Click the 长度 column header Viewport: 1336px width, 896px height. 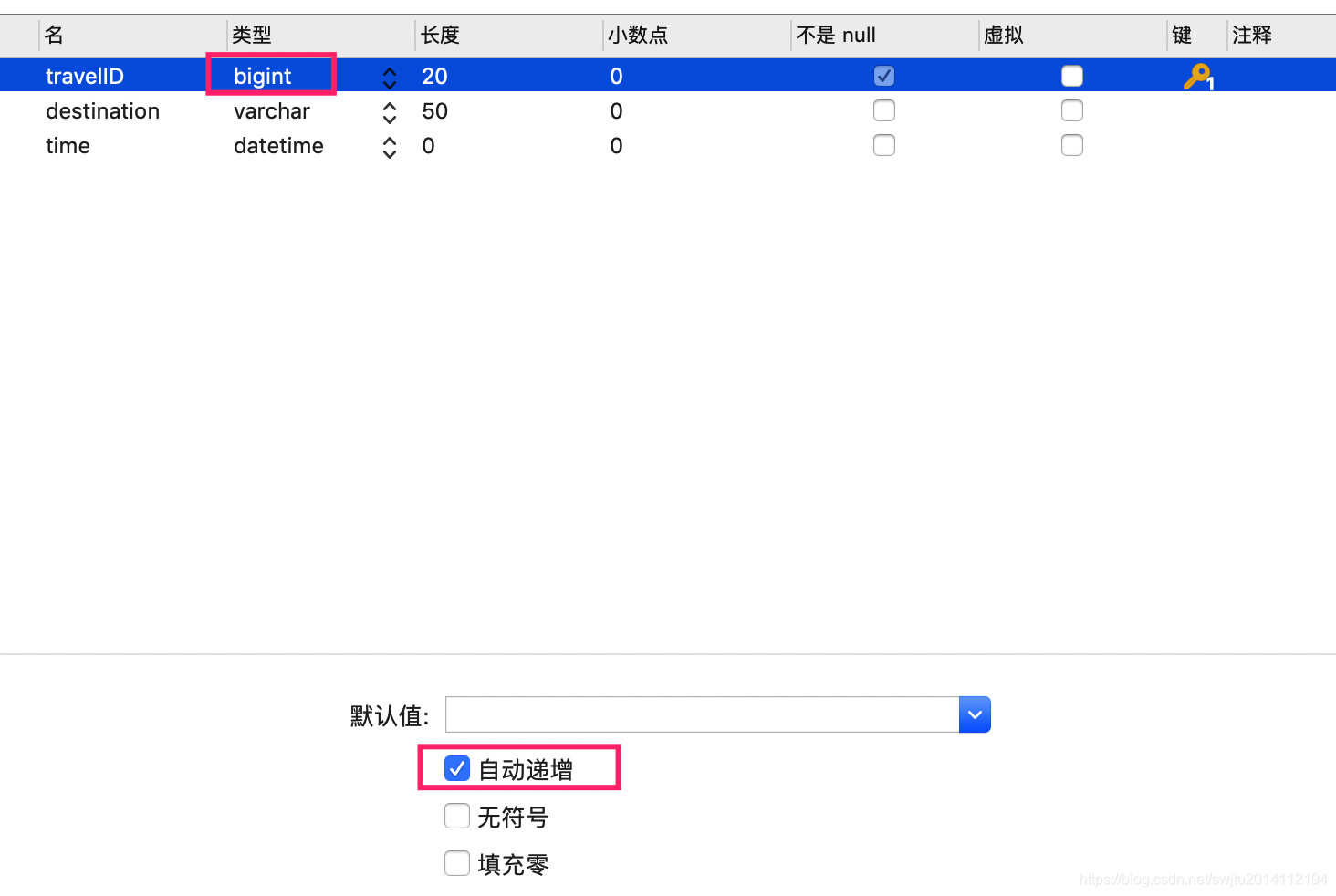click(x=440, y=36)
